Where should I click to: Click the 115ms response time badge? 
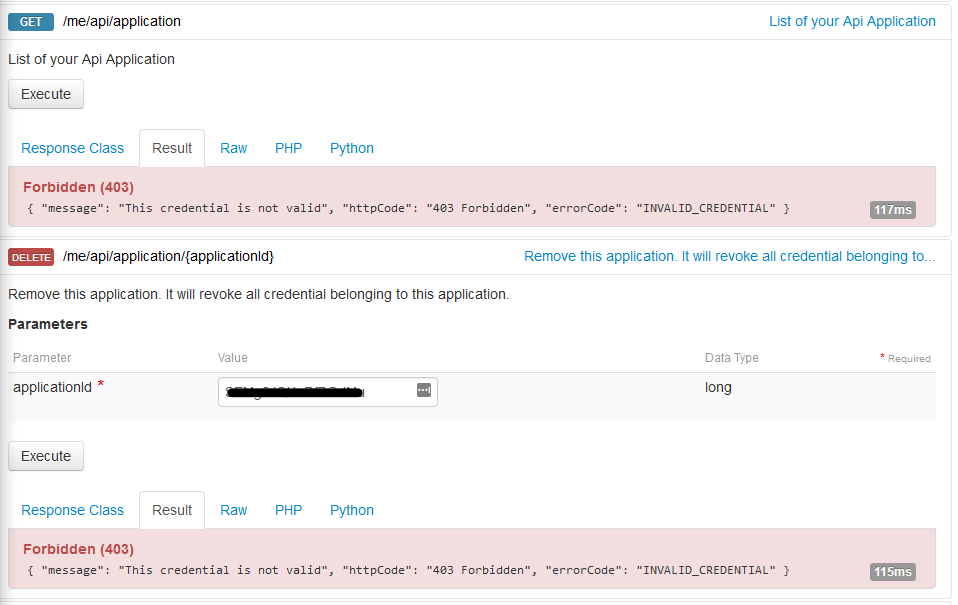pos(892,572)
